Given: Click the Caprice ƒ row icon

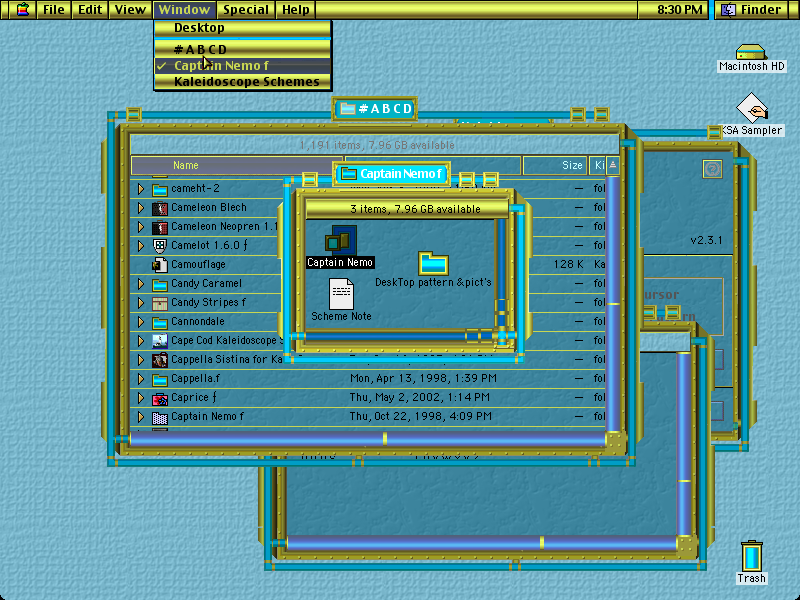Looking at the screenshot, I should tap(160, 398).
